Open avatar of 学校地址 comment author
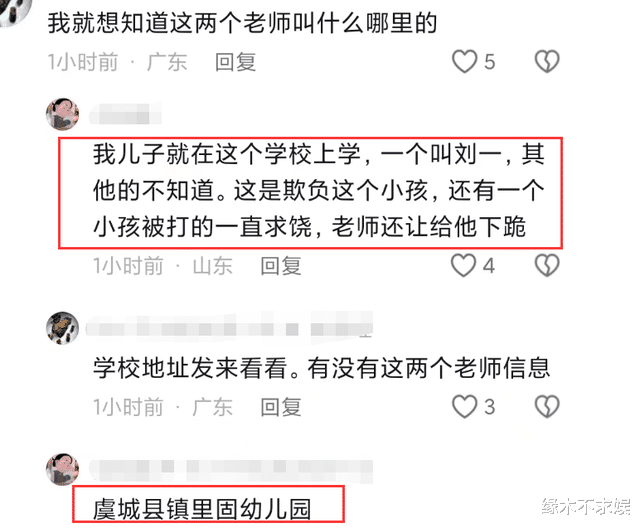Image resolution: width=640 pixels, height=528 pixels. click(62, 328)
